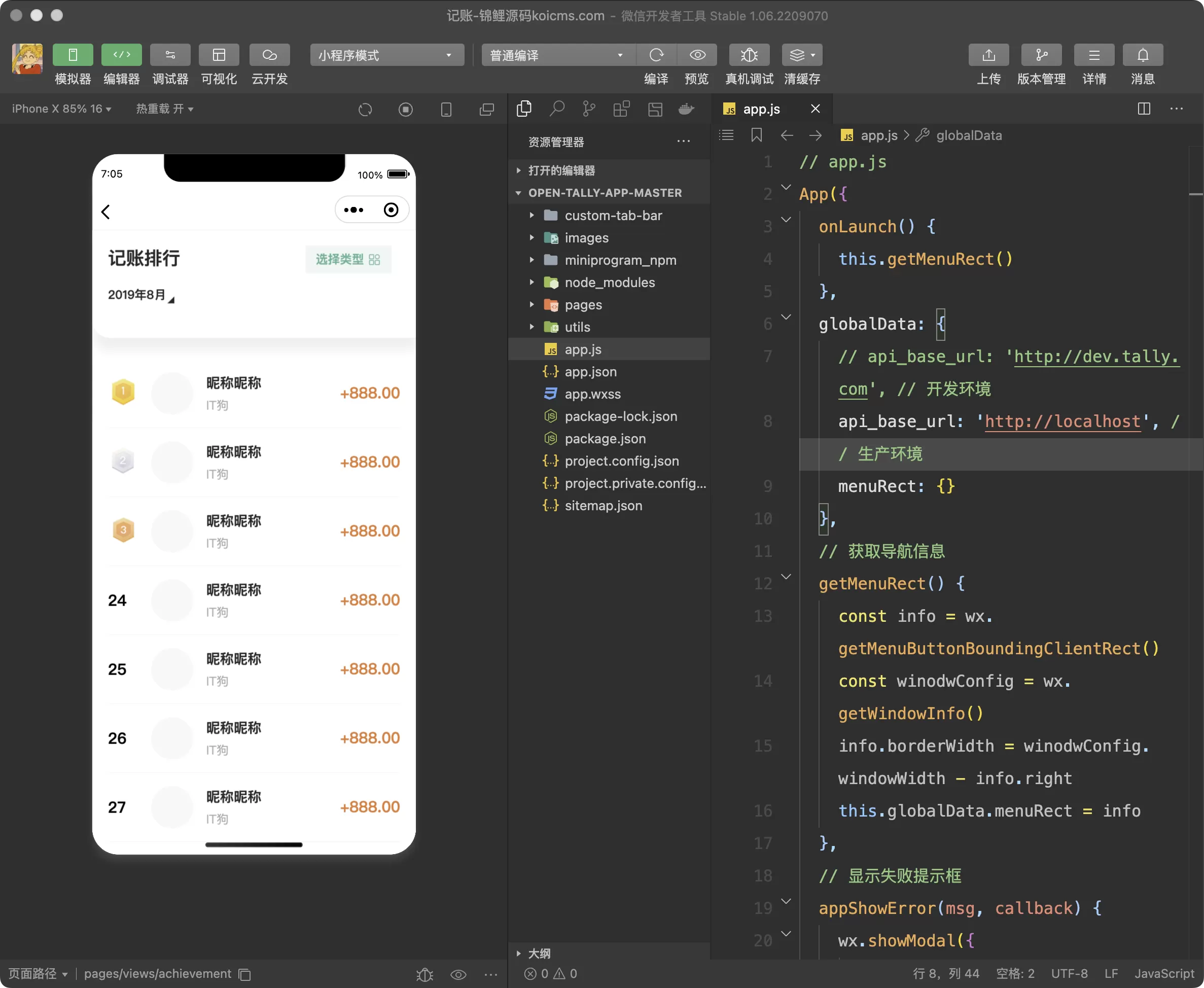This screenshot has height=988, width=1204.
Task: Open the page path dropdown
Action: click(x=38, y=974)
